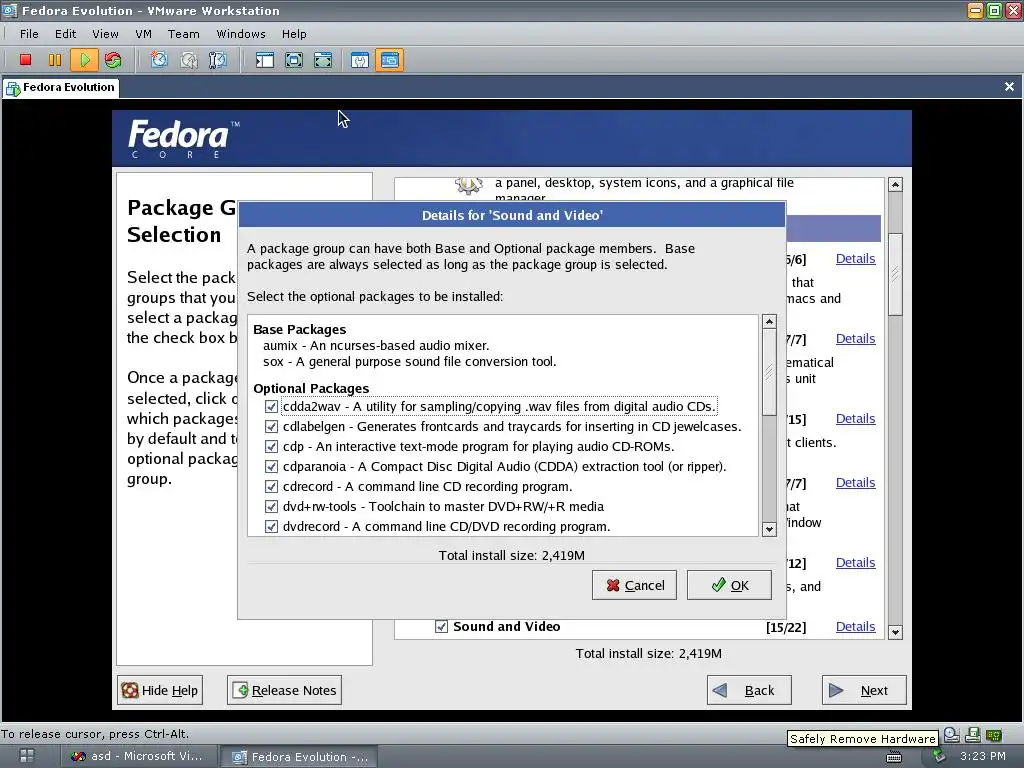Open the Help menu
The height and width of the screenshot is (768, 1024).
point(294,34)
